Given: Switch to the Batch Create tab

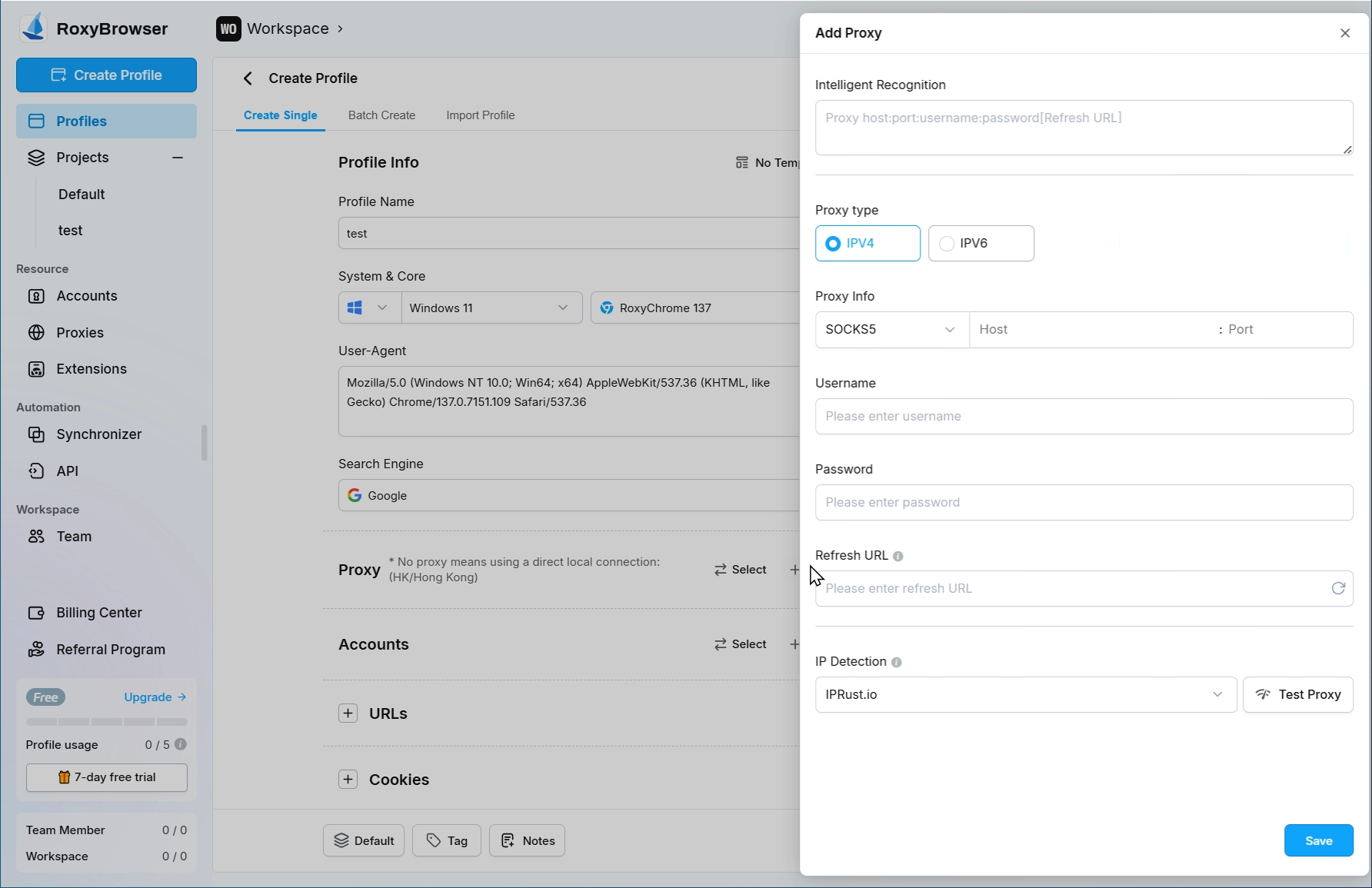Looking at the screenshot, I should point(381,115).
